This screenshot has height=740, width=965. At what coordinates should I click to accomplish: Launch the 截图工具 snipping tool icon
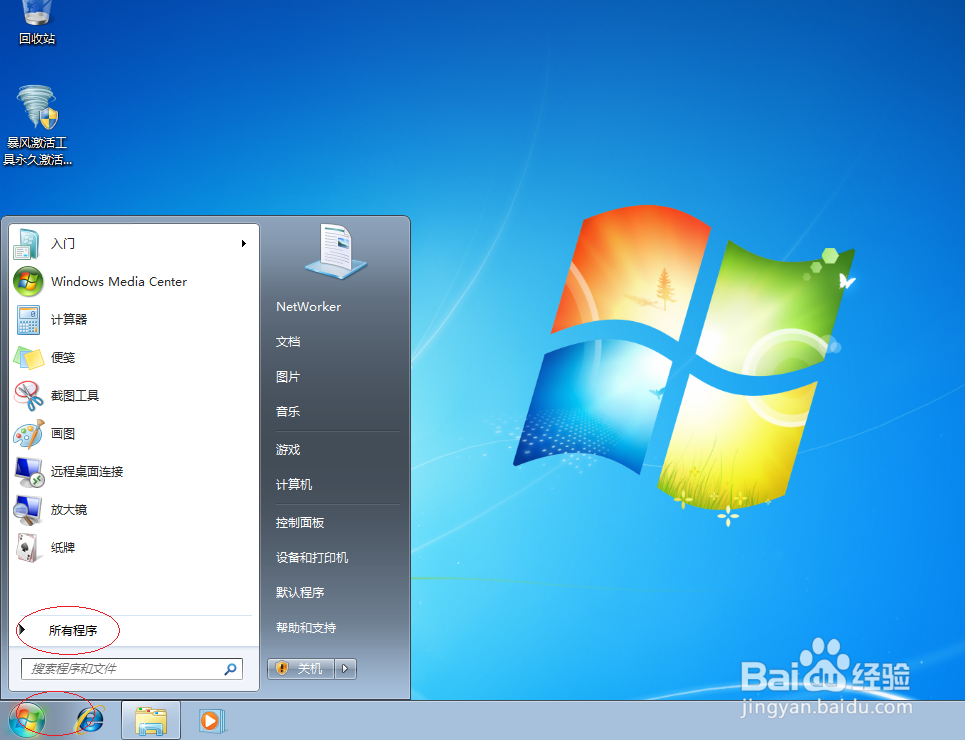(x=28, y=396)
